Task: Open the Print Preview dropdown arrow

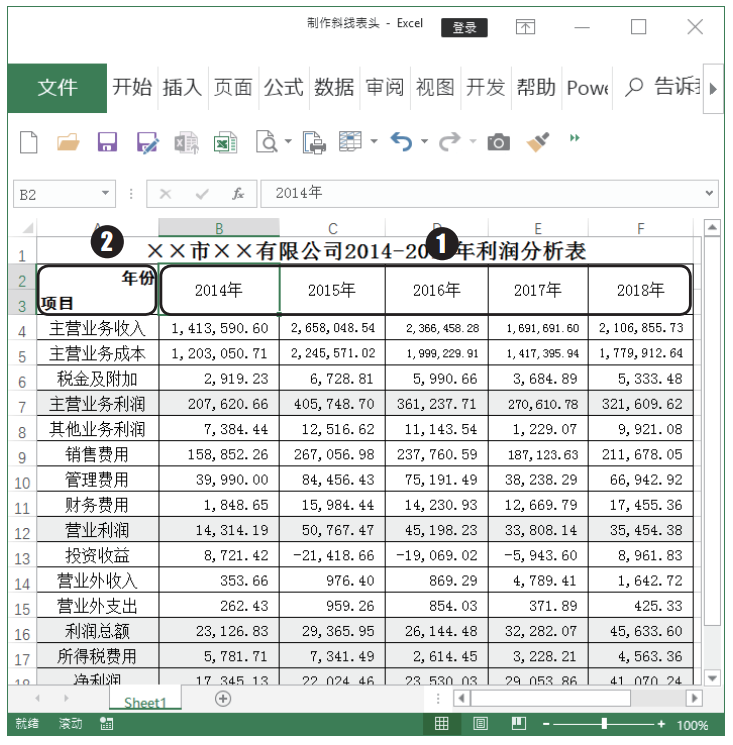Action: click(288, 141)
